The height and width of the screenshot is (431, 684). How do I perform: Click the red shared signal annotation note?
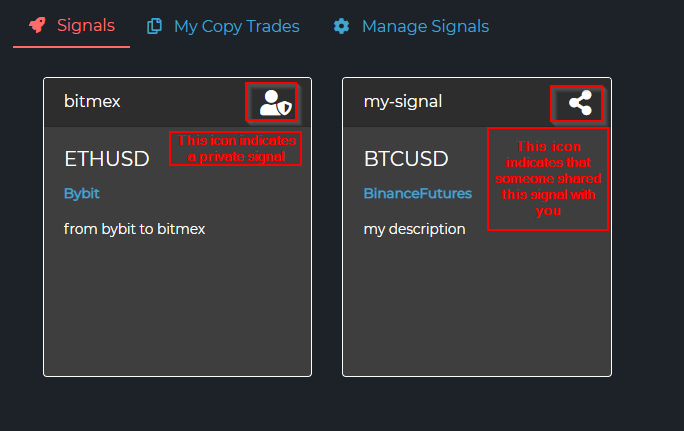coord(547,179)
